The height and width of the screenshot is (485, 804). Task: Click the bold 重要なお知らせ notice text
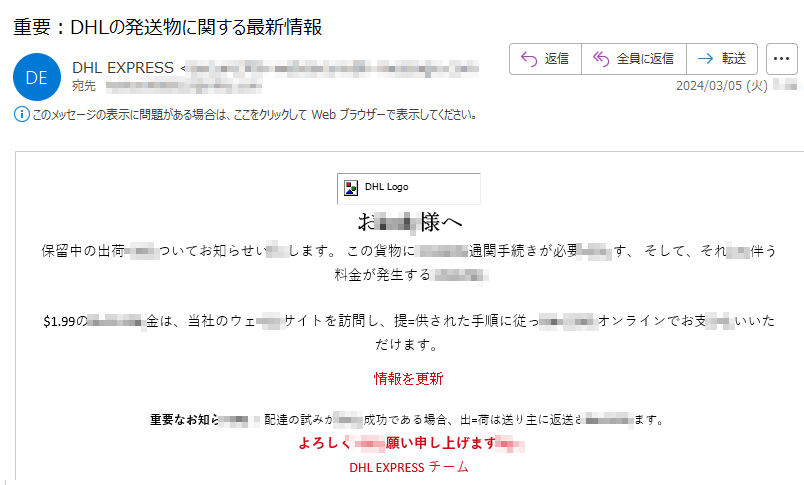184,419
